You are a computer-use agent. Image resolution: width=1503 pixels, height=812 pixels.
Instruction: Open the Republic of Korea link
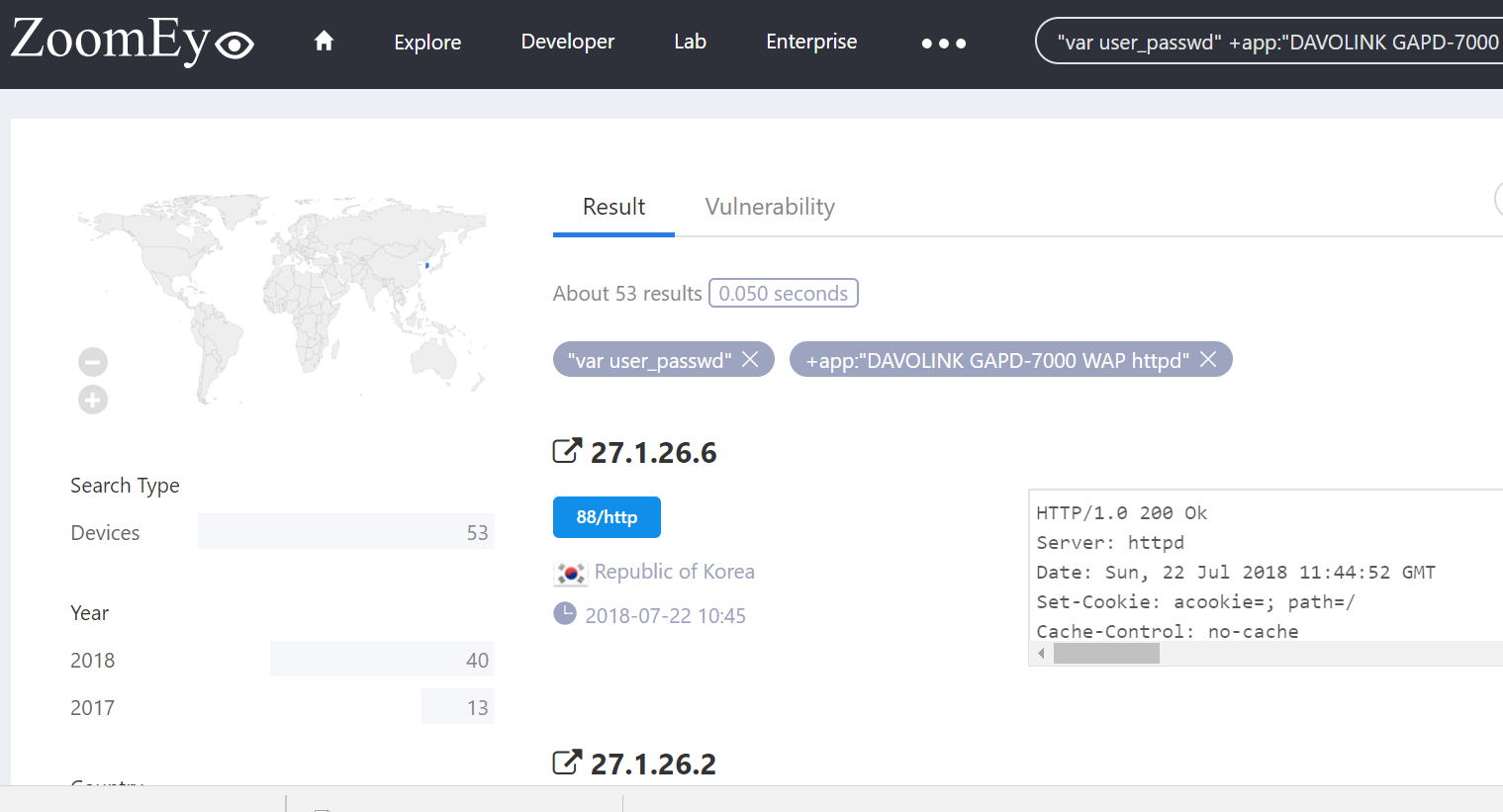[674, 572]
